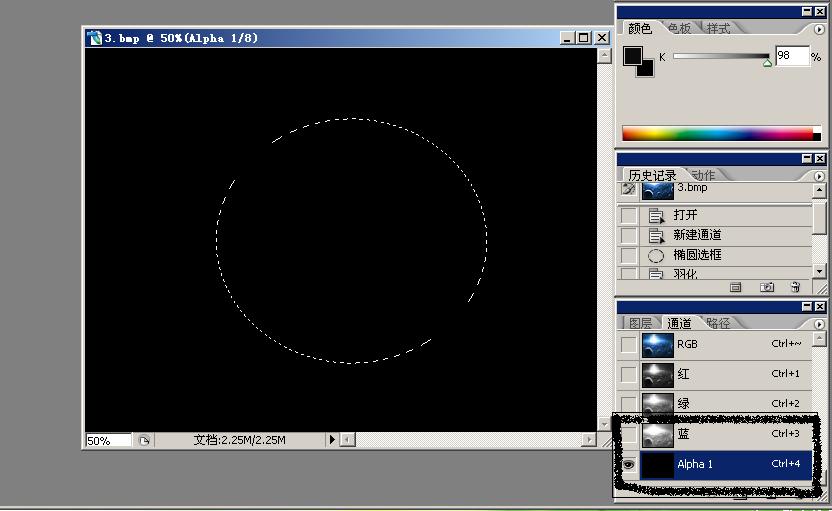Click the zoom percentage field showing 50%

tap(108, 440)
